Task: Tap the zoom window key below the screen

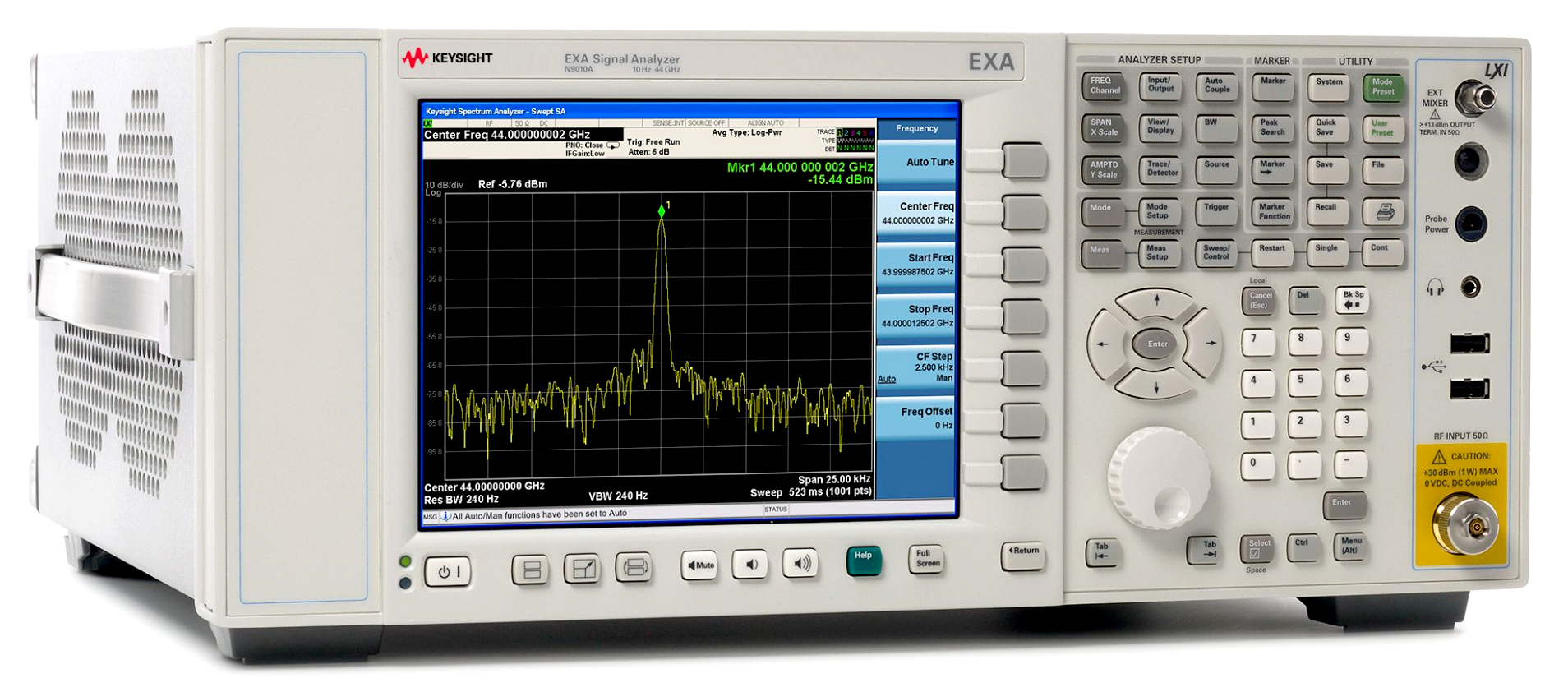Action: 582,568
